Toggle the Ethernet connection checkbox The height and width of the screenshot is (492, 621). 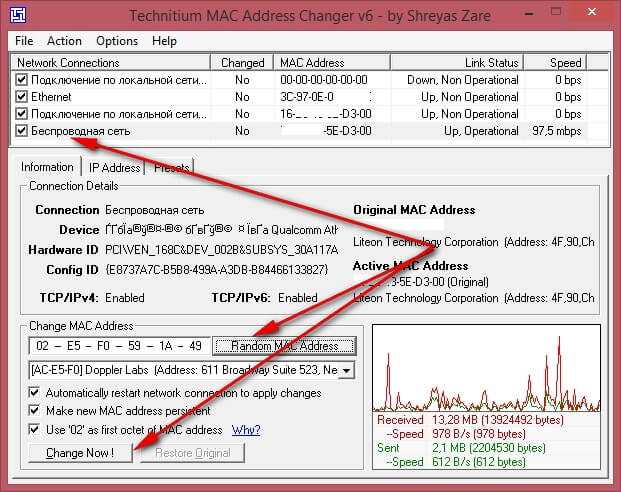point(21,97)
